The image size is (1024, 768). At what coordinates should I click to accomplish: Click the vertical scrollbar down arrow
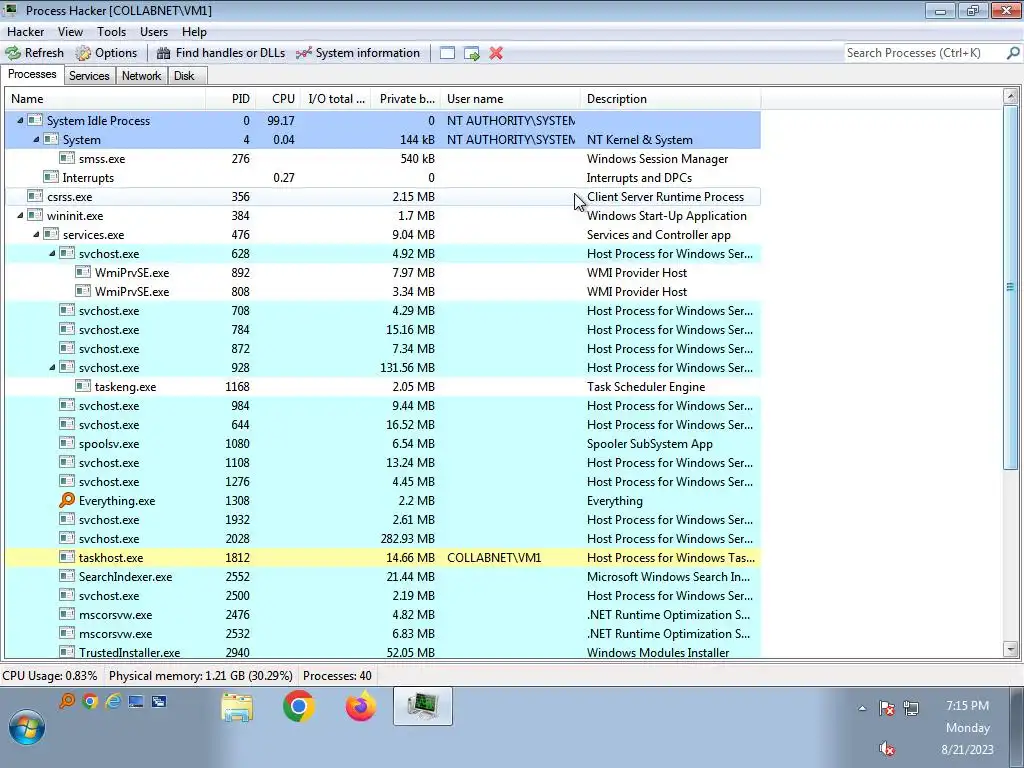(1010, 649)
